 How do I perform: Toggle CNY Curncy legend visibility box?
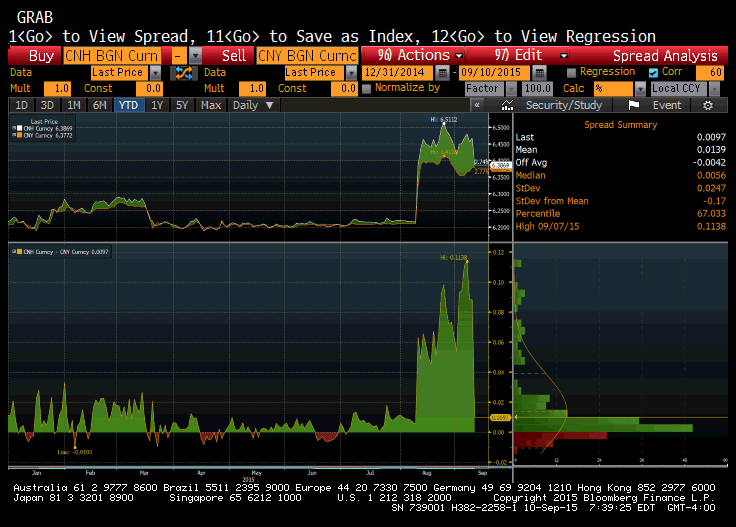pyautogui.click(x=19, y=135)
